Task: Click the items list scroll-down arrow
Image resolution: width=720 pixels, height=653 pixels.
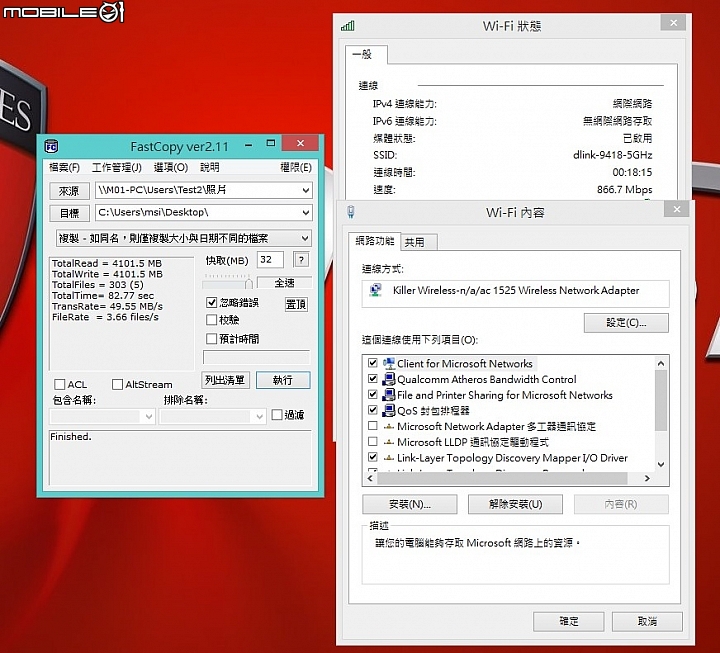Action: (x=661, y=465)
